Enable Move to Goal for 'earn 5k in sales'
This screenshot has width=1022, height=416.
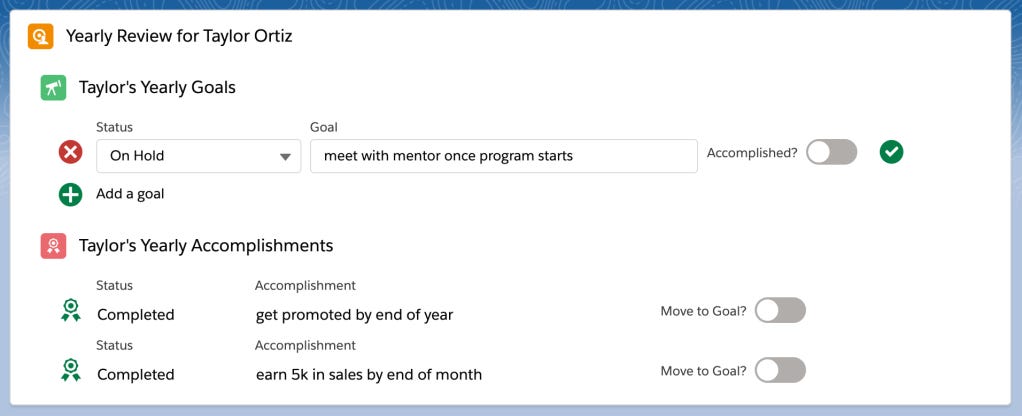pos(780,371)
